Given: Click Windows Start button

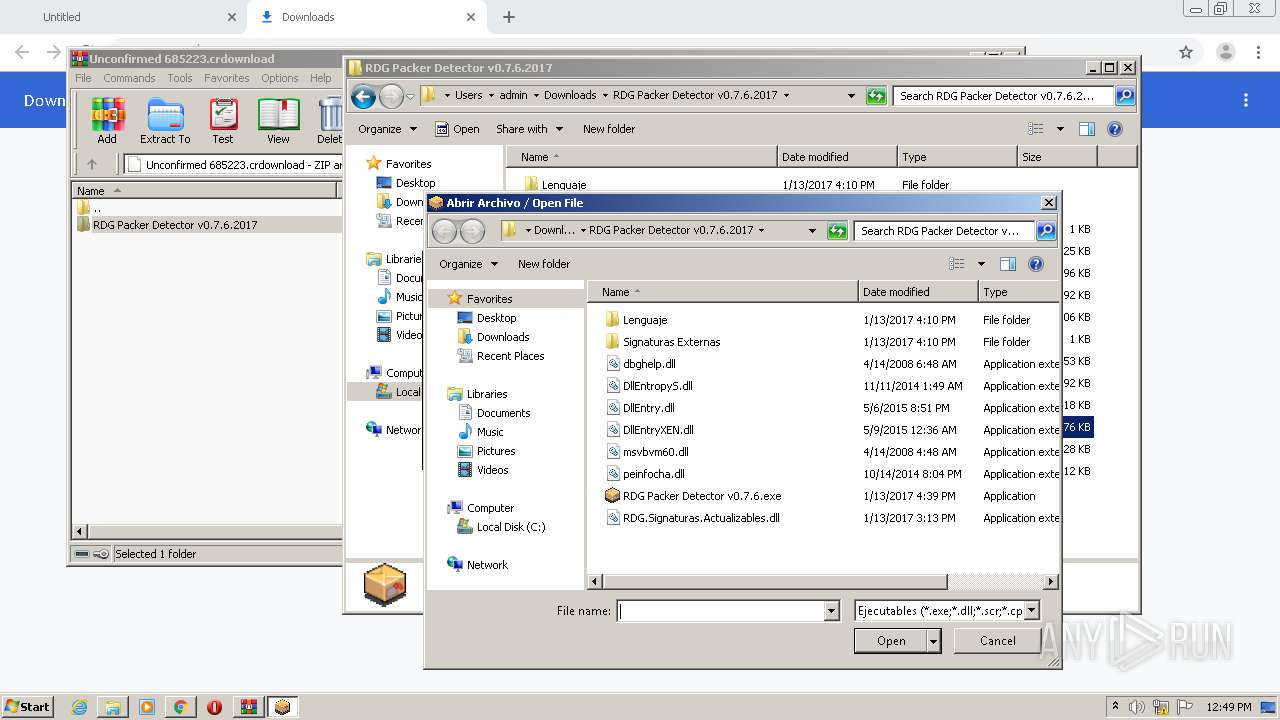Looking at the screenshot, I should [27, 707].
